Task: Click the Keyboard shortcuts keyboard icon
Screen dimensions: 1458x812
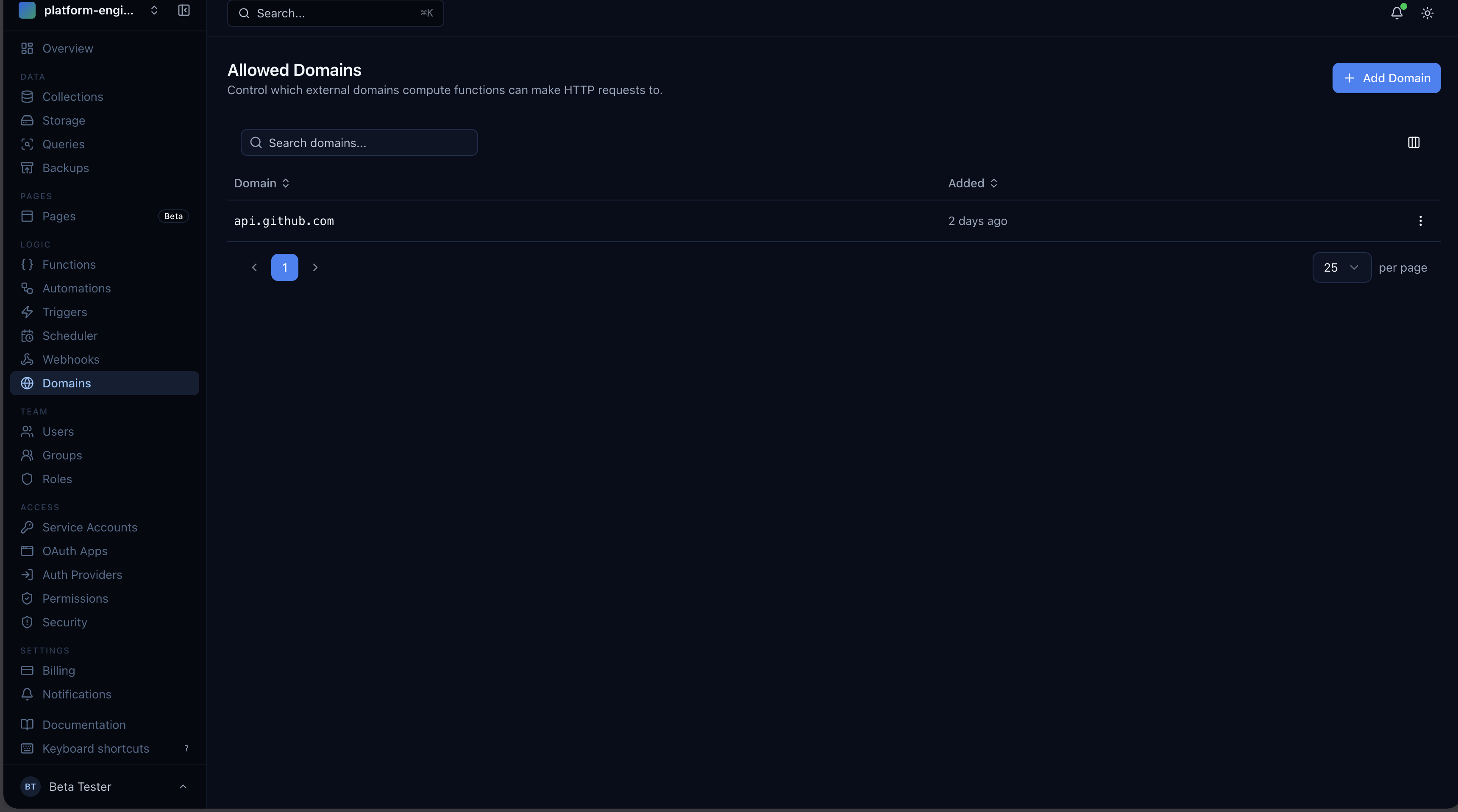Action: (x=27, y=748)
